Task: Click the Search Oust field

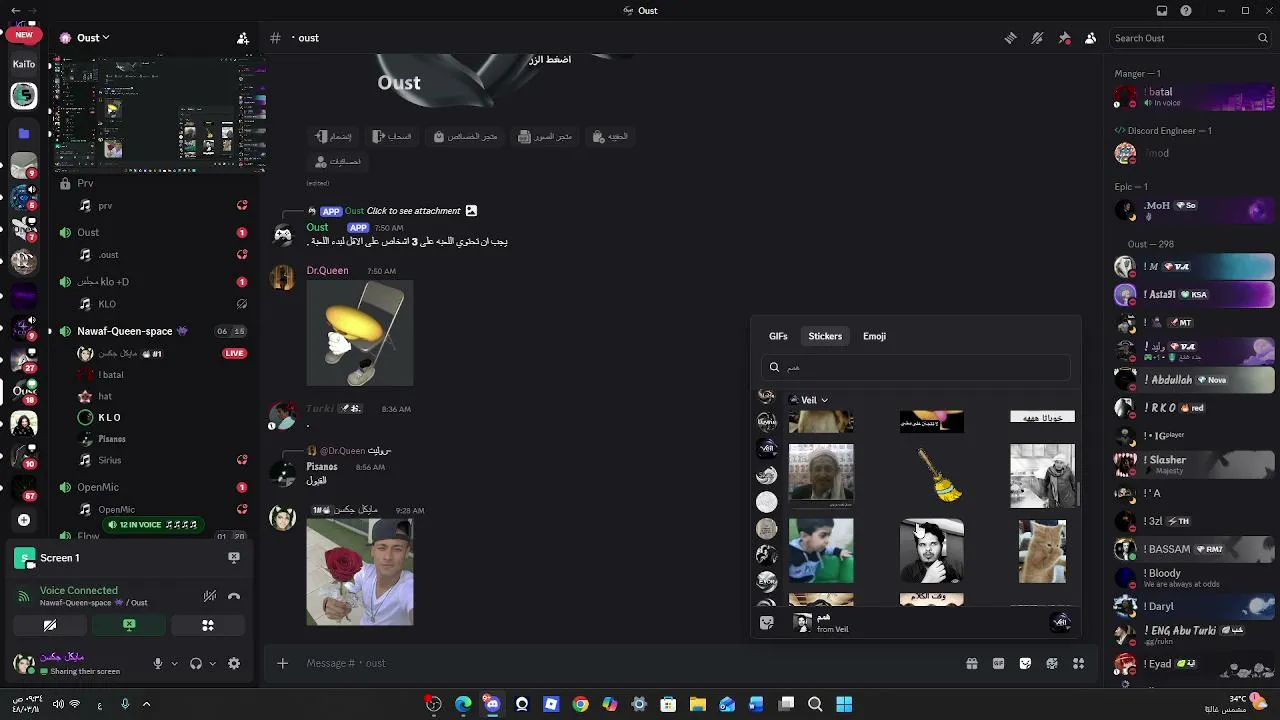Action: coord(1191,38)
